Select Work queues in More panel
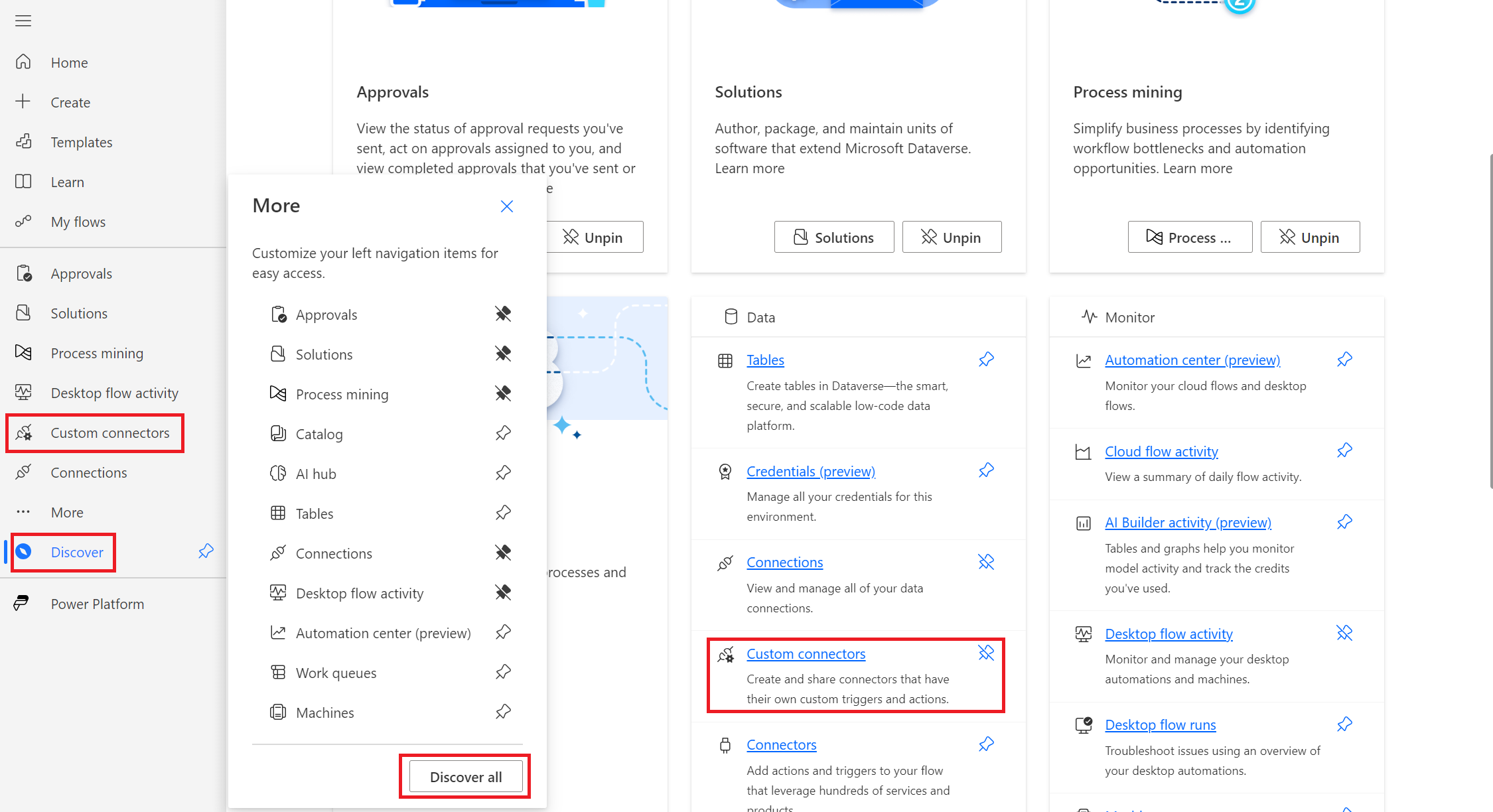The image size is (1493, 812). (x=336, y=673)
